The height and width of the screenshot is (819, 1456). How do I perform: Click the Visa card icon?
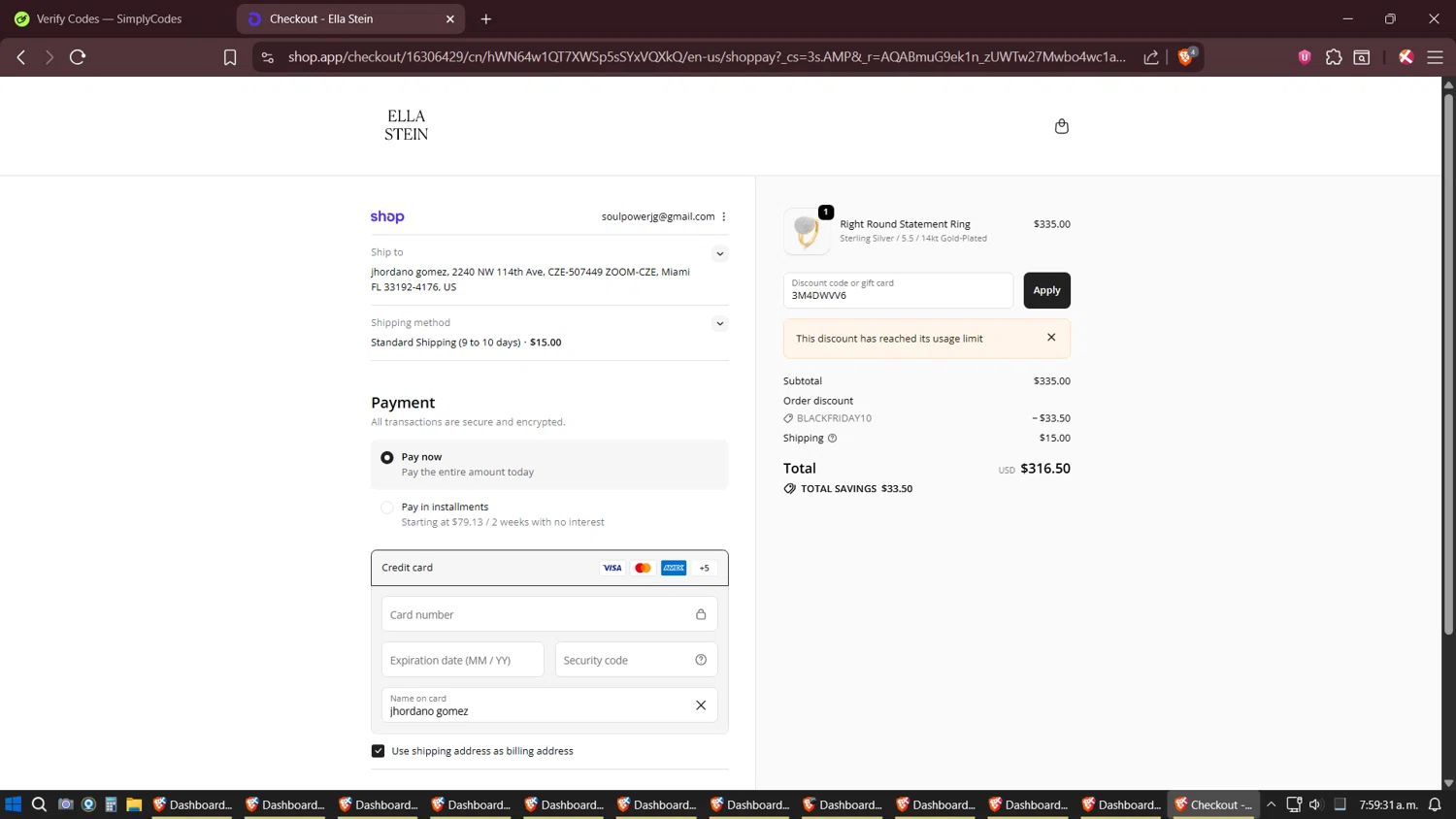click(612, 568)
